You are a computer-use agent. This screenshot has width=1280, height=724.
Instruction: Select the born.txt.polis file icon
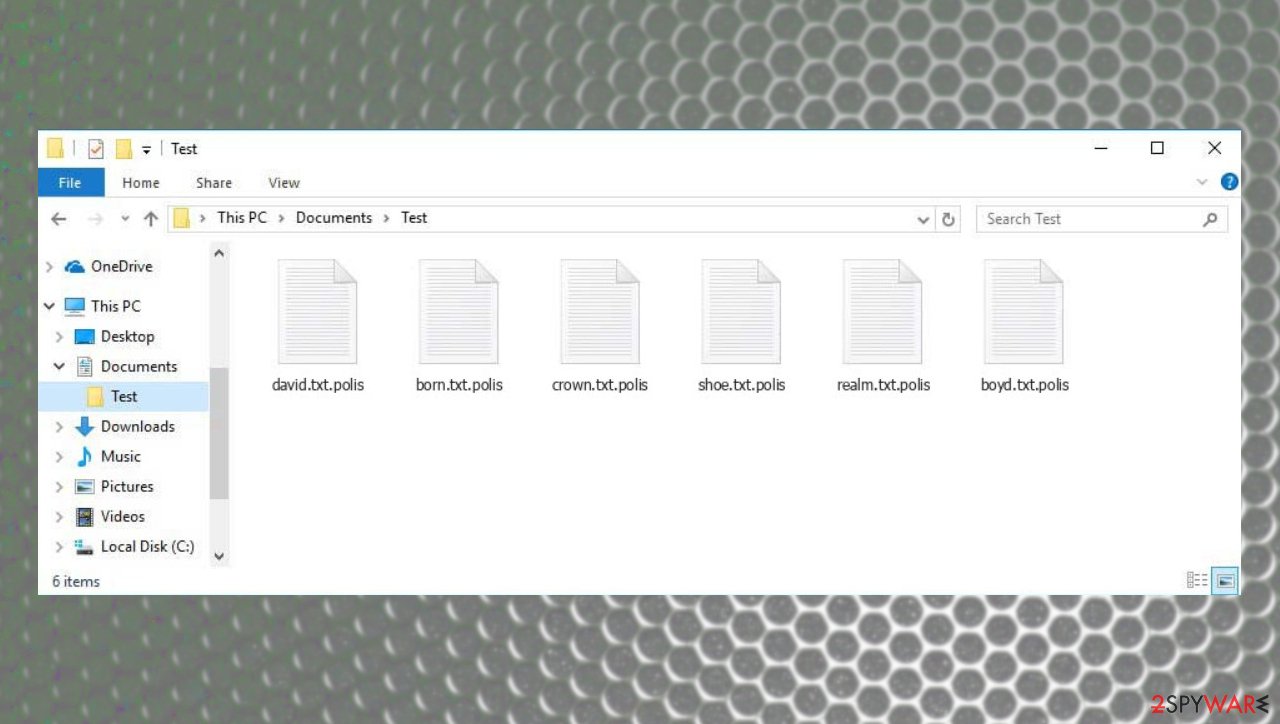click(458, 311)
